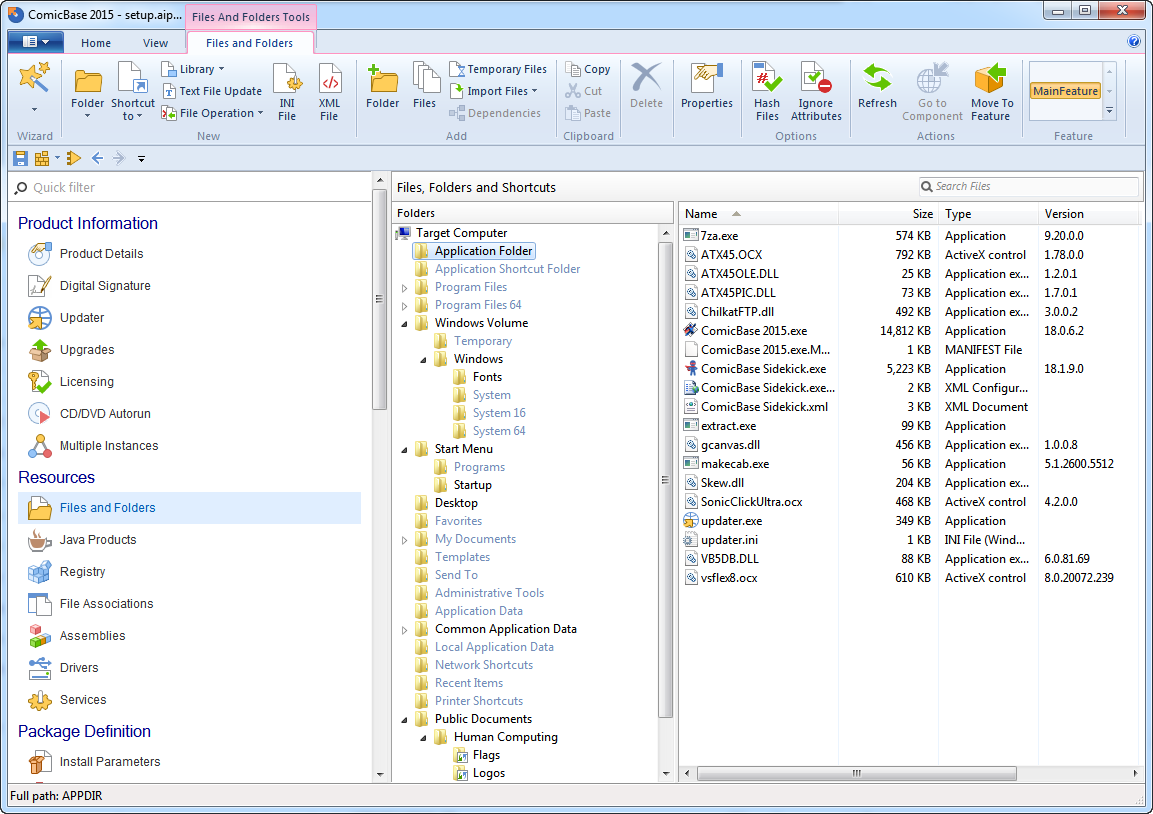Screen dimensions: 1153x814
Task: Add a new INI File
Action: pos(287,91)
